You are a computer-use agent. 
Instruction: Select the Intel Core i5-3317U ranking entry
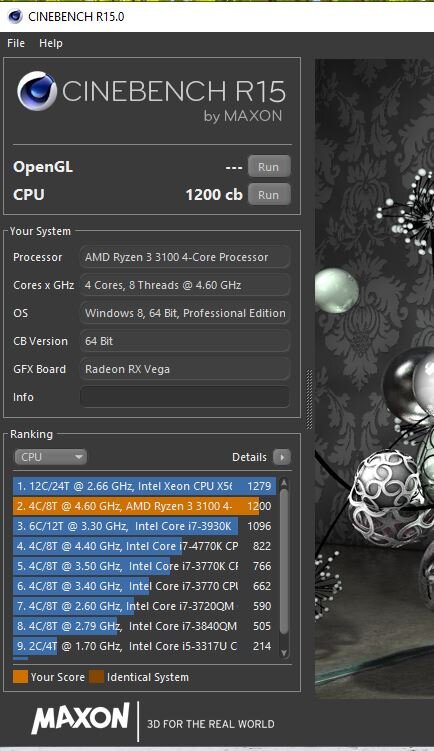[x=144, y=646]
